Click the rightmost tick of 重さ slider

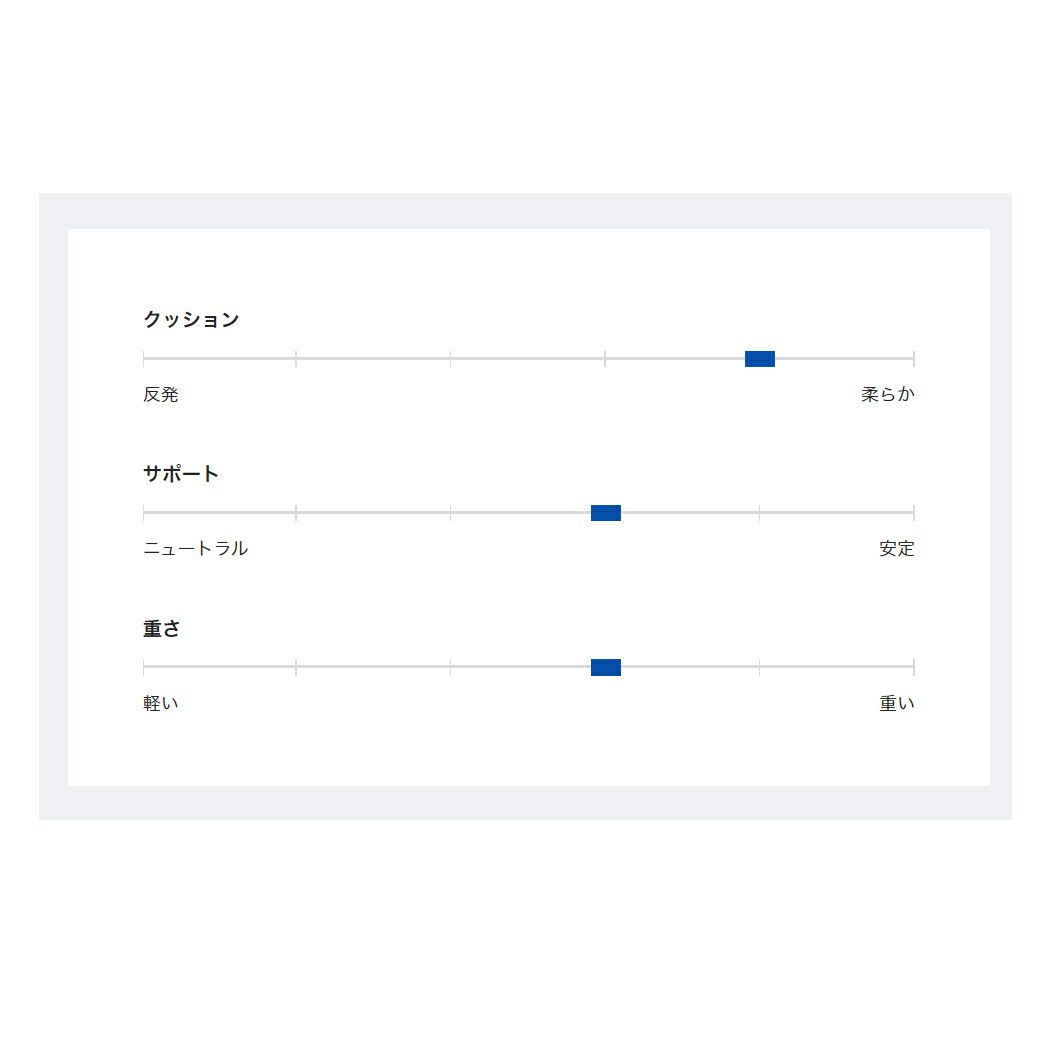[913, 667]
